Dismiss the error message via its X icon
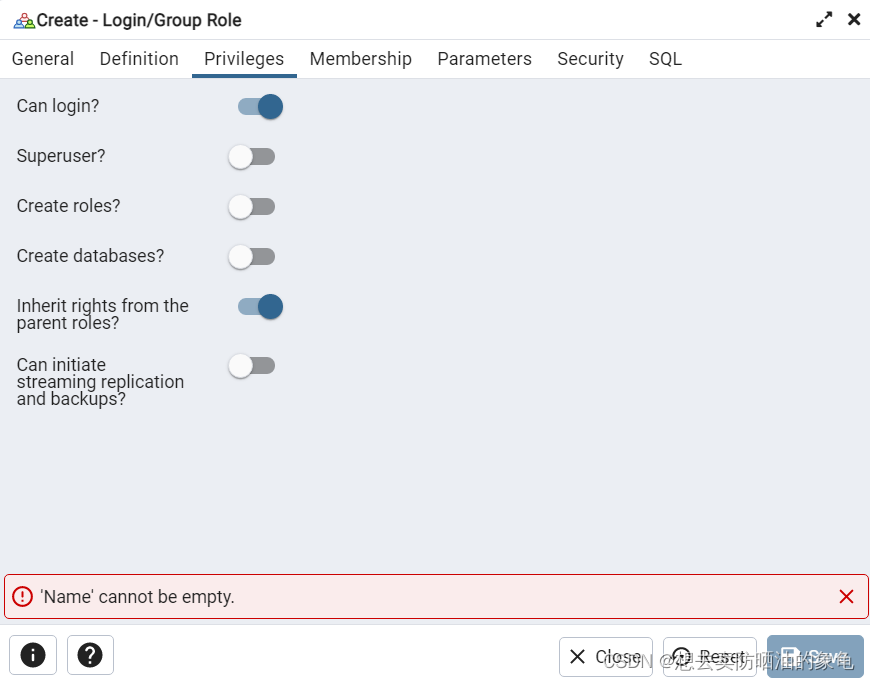Screen dimensions: 870x680 tap(846, 596)
